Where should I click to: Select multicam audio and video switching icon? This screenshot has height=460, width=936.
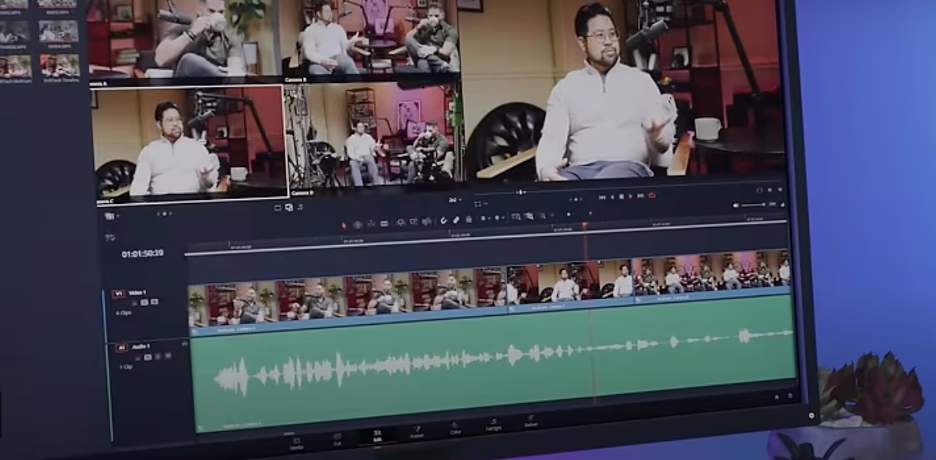point(289,208)
